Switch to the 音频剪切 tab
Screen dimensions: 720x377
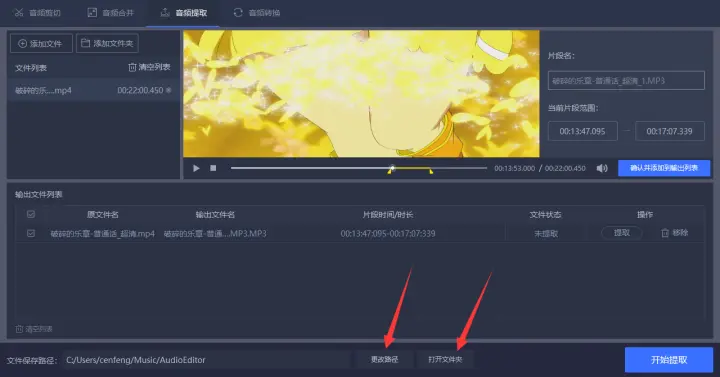pos(38,13)
